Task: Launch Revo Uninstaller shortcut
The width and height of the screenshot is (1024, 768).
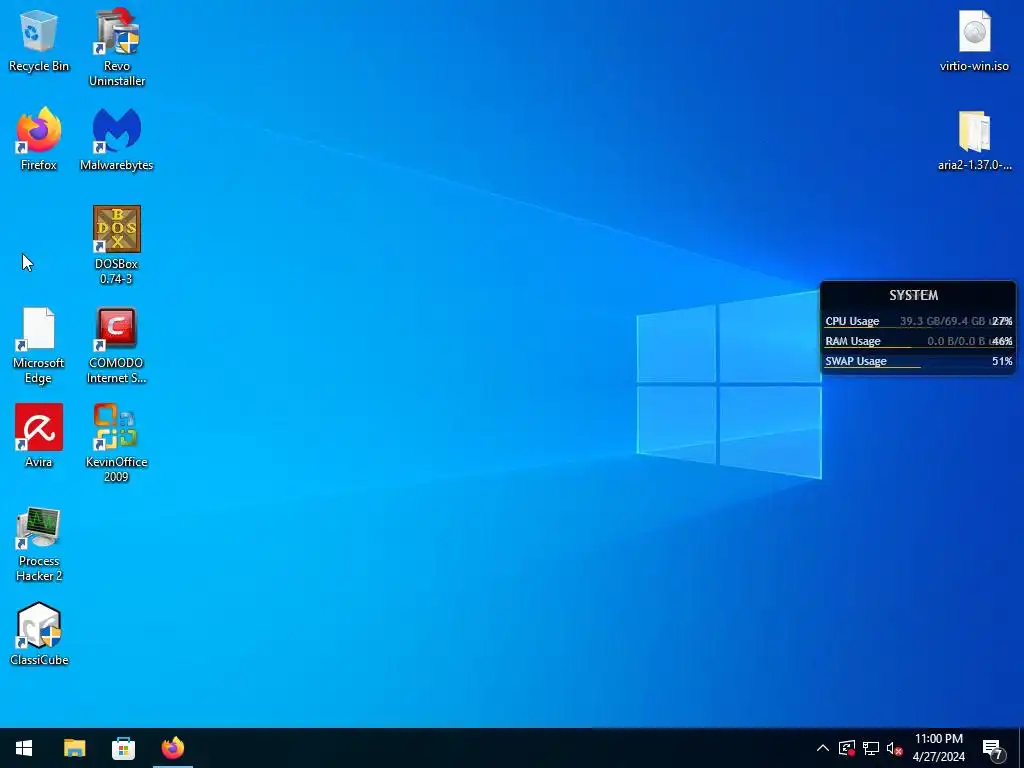Action: tap(117, 47)
